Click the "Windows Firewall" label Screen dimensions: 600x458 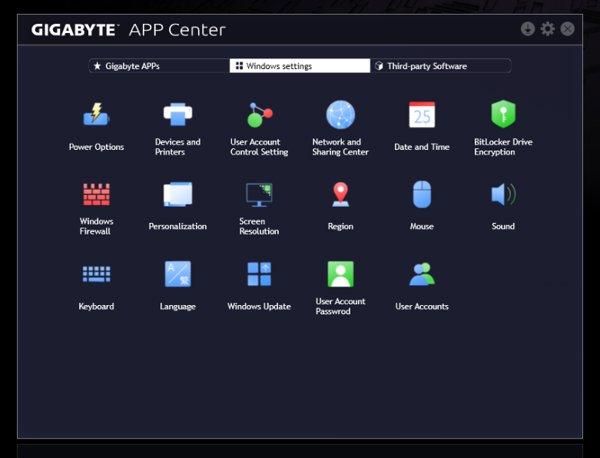pos(96,226)
